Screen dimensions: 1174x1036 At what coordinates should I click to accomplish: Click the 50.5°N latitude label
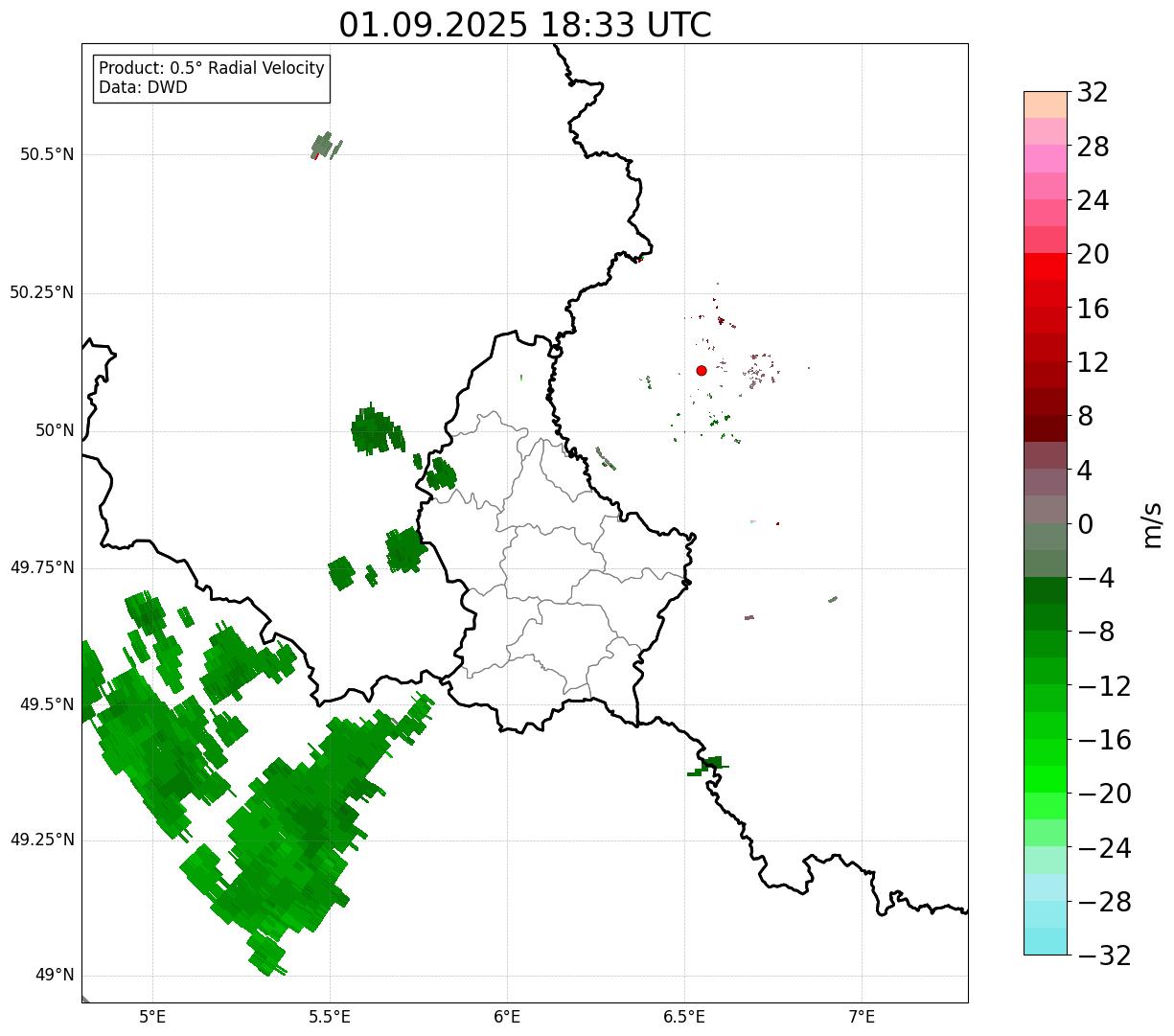click(47, 154)
